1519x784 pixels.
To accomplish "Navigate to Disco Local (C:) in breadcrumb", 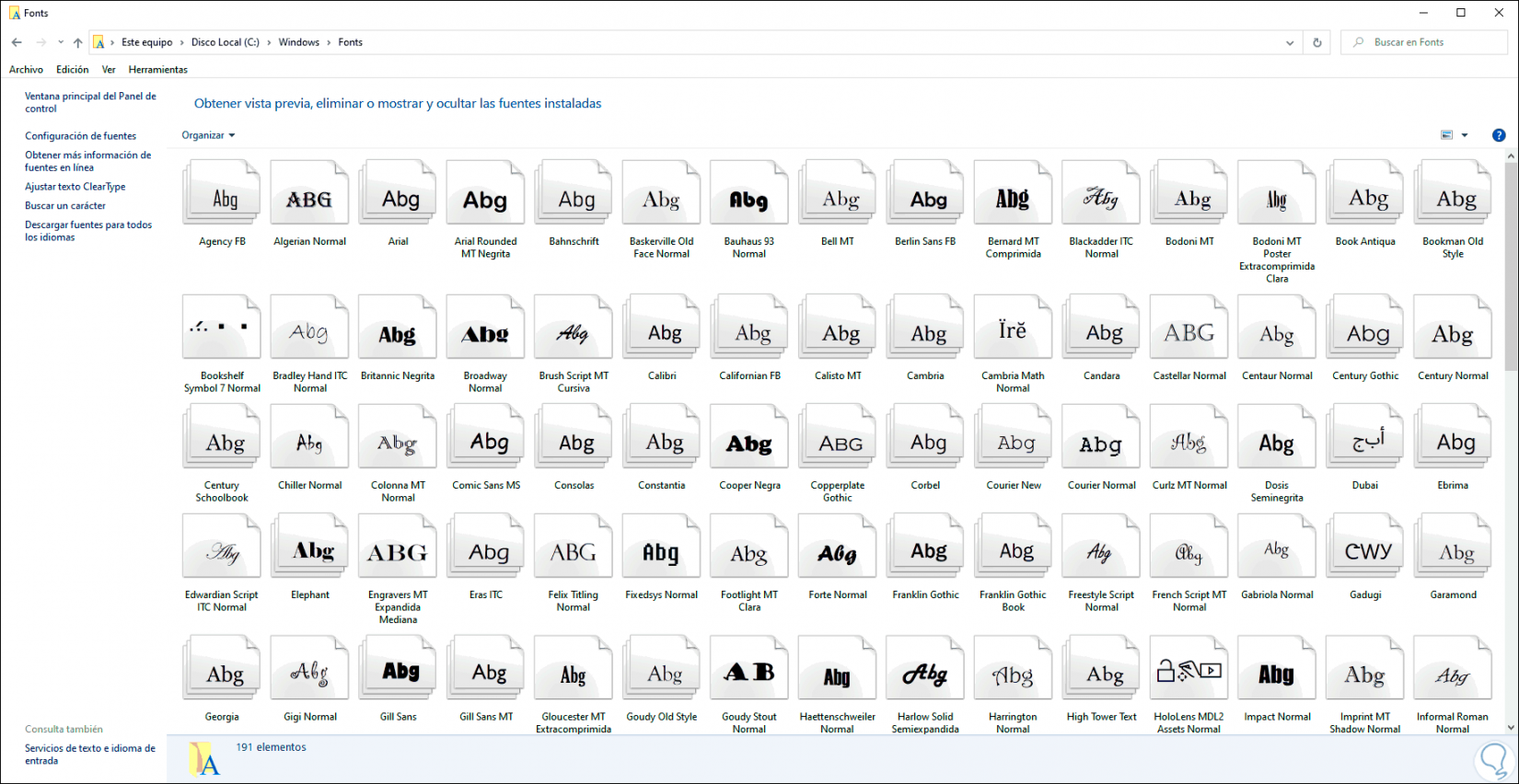I will [226, 42].
